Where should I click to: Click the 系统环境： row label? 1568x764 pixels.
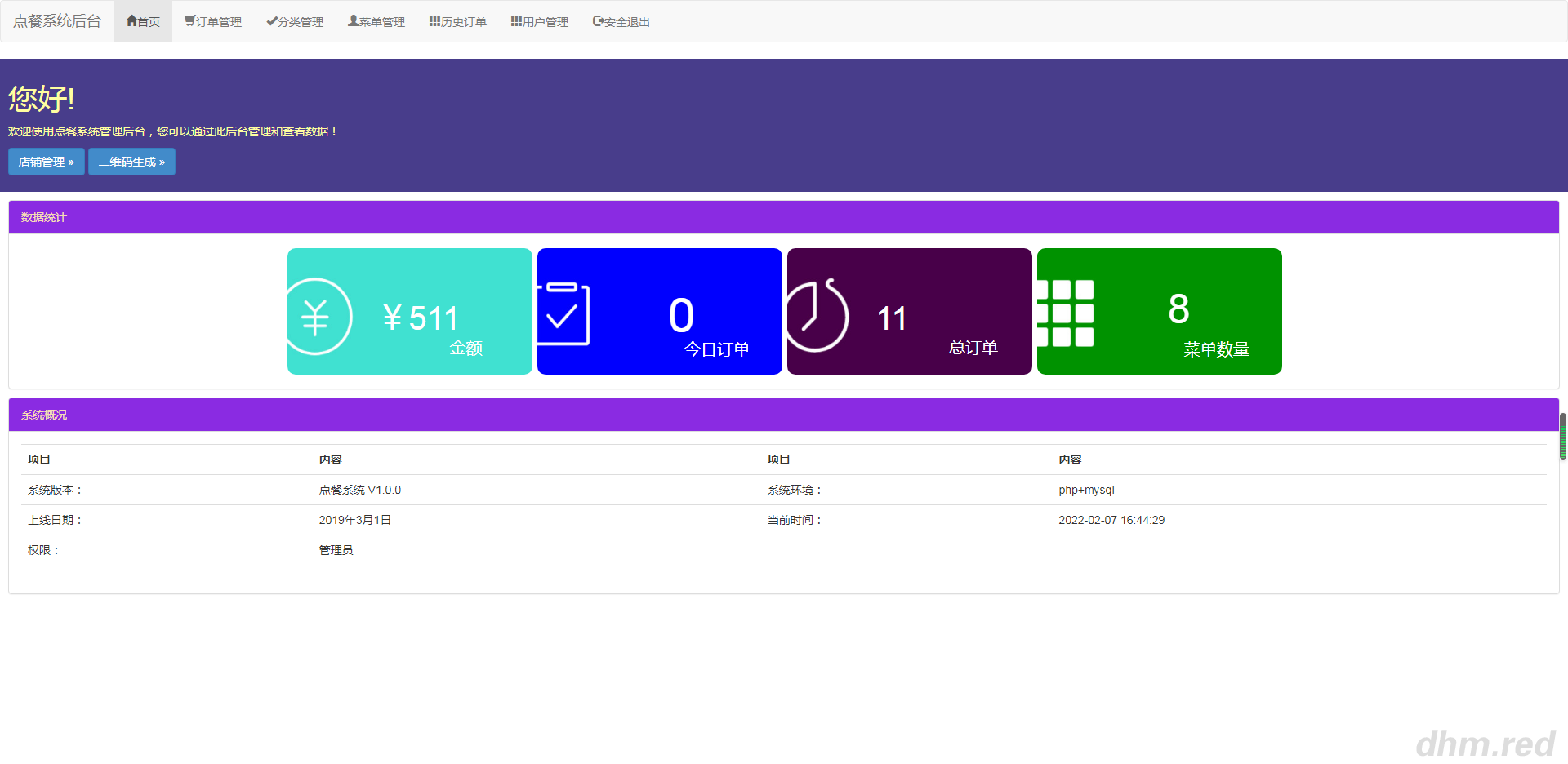[795, 490]
